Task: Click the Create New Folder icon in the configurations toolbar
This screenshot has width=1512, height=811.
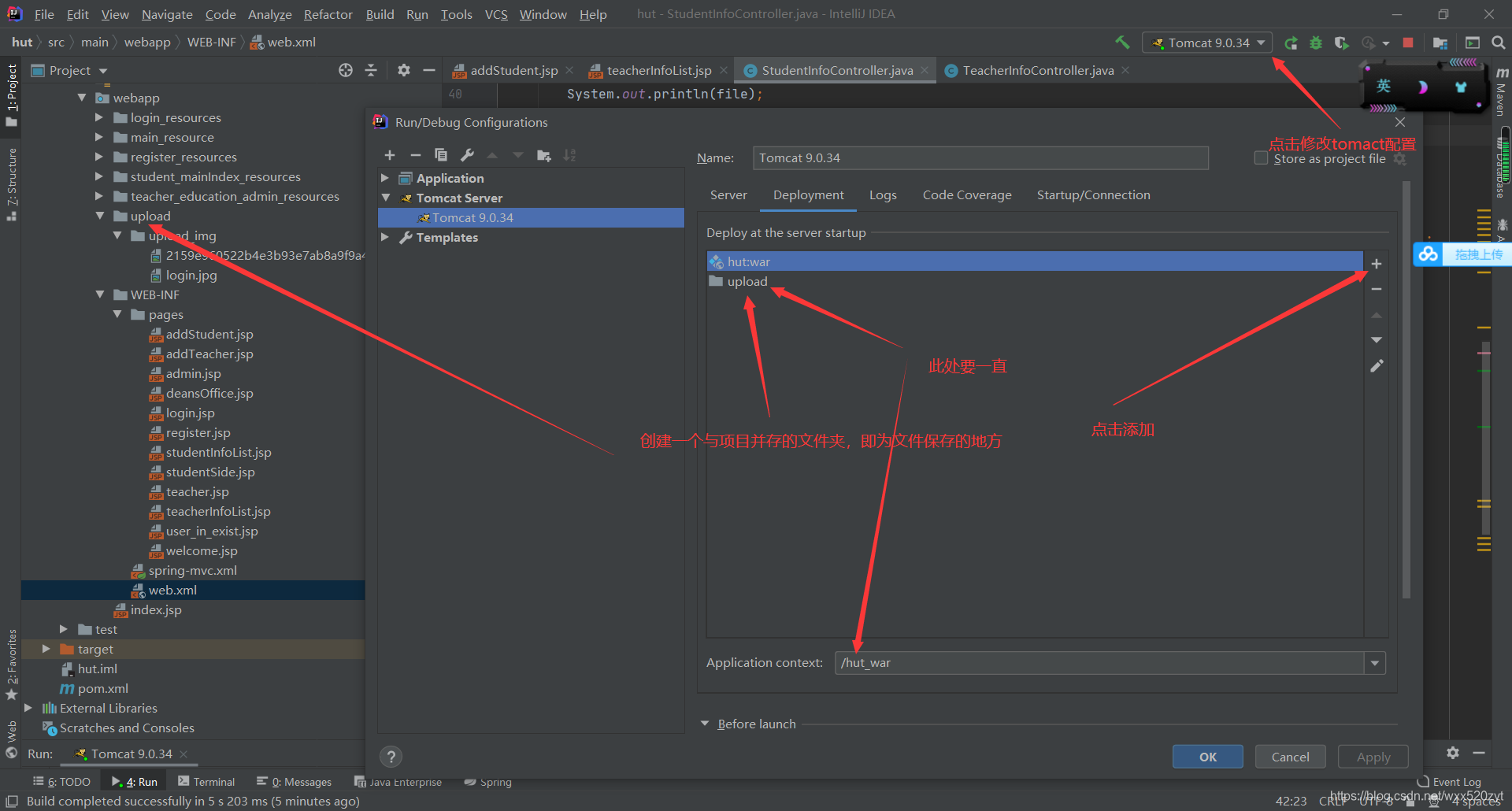Action: pyautogui.click(x=544, y=155)
